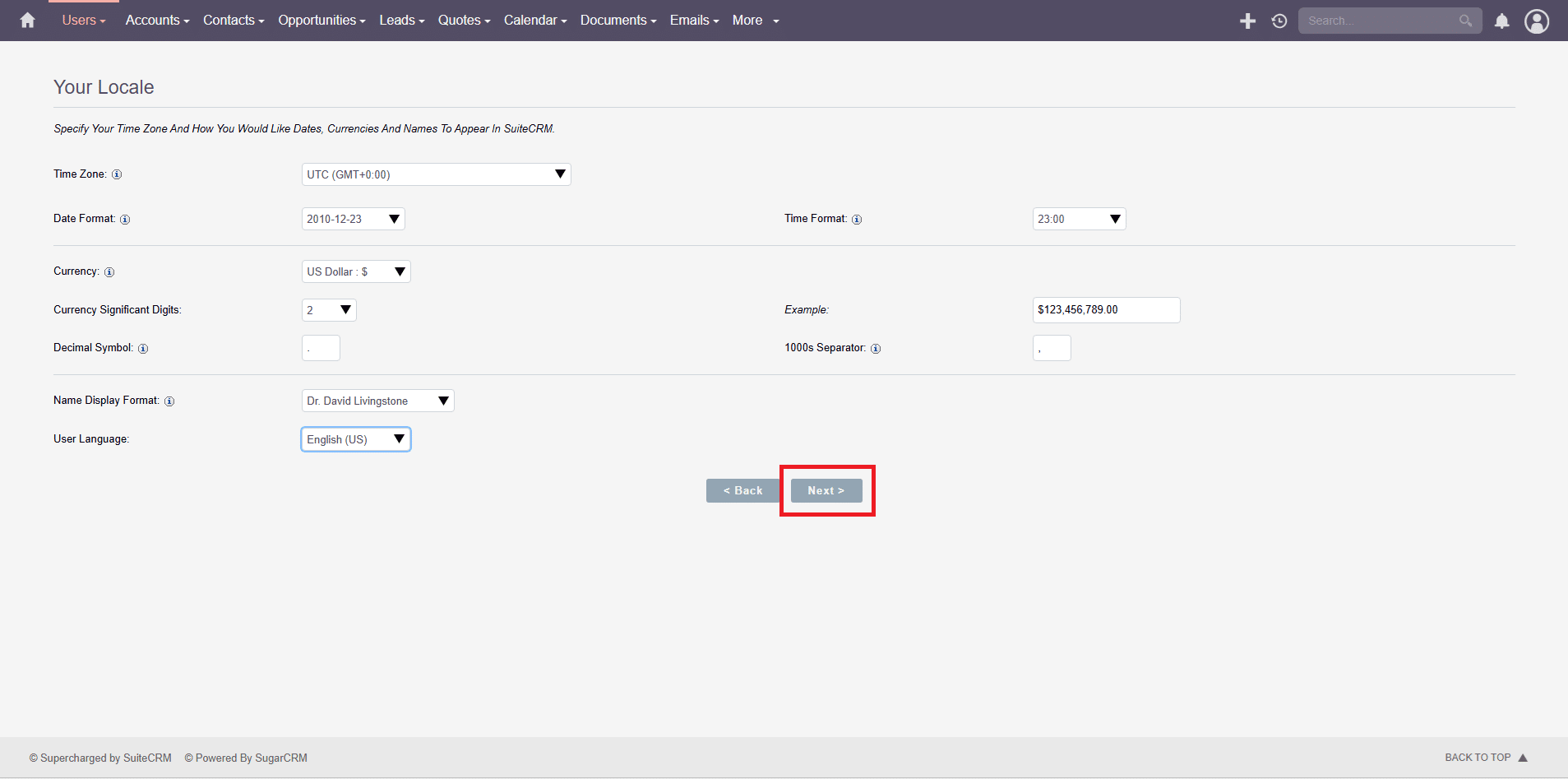The width and height of the screenshot is (1568, 779).
Task: Click info icon beside 1000s Separator
Action: pyautogui.click(x=876, y=349)
